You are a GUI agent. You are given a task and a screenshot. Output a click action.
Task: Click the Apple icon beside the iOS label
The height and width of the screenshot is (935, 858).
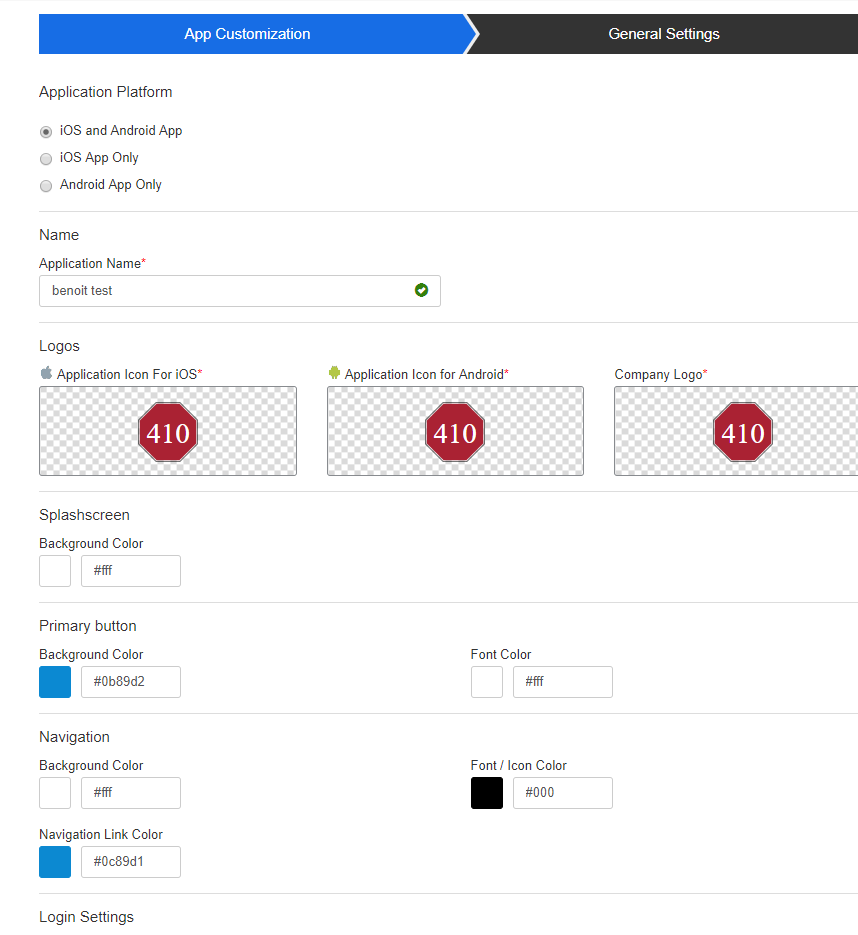46,373
